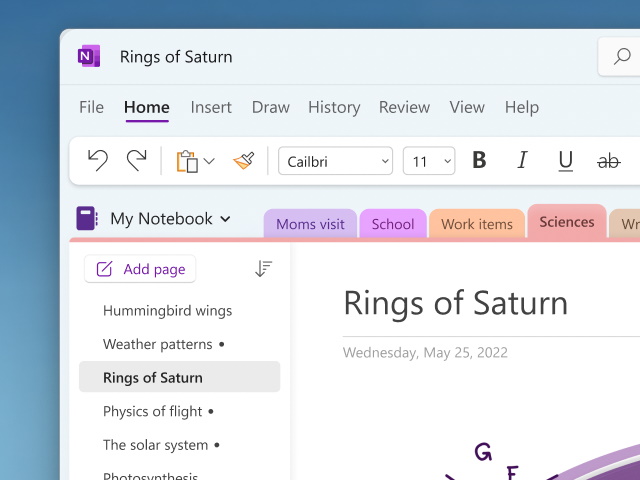Image resolution: width=640 pixels, height=480 pixels.
Task: Redo the last action
Action: coord(137,160)
